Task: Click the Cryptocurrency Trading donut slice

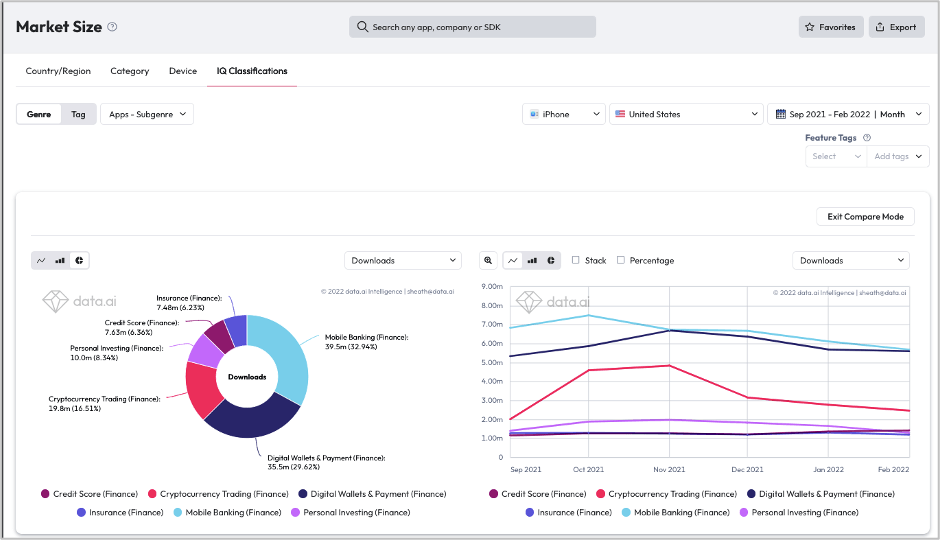Action: pyautogui.click(x=201, y=390)
